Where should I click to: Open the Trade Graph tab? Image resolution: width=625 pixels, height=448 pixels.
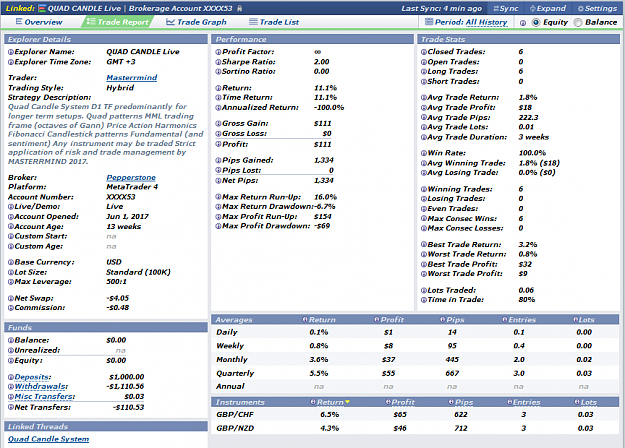pos(196,22)
